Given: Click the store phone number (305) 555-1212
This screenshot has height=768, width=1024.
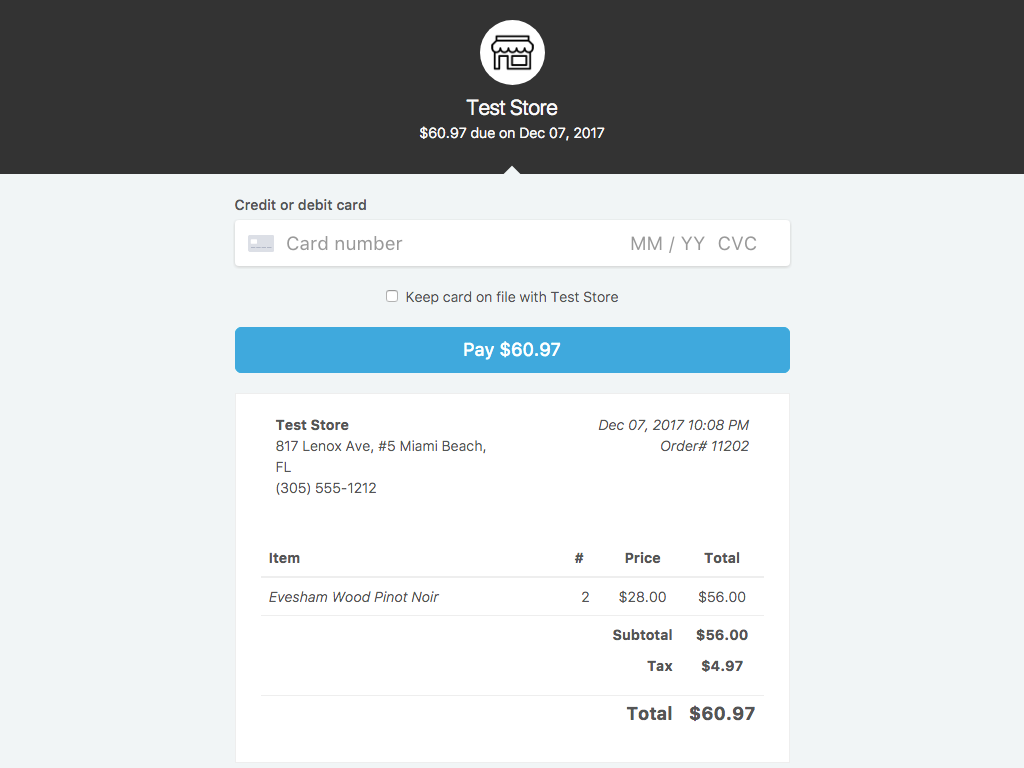Looking at the screenshot, I should [326, 489].
